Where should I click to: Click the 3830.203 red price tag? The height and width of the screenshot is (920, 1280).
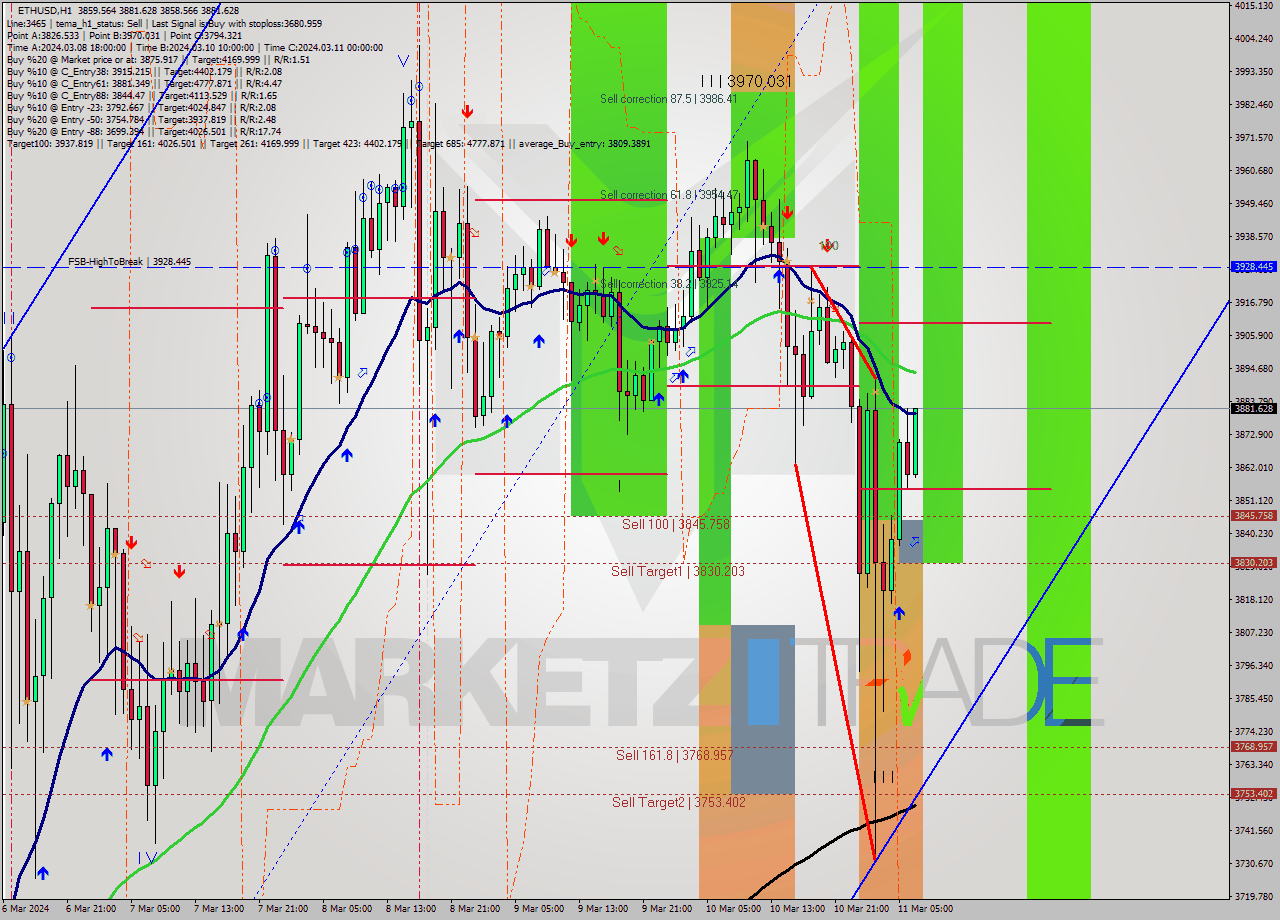(1254, 563)
